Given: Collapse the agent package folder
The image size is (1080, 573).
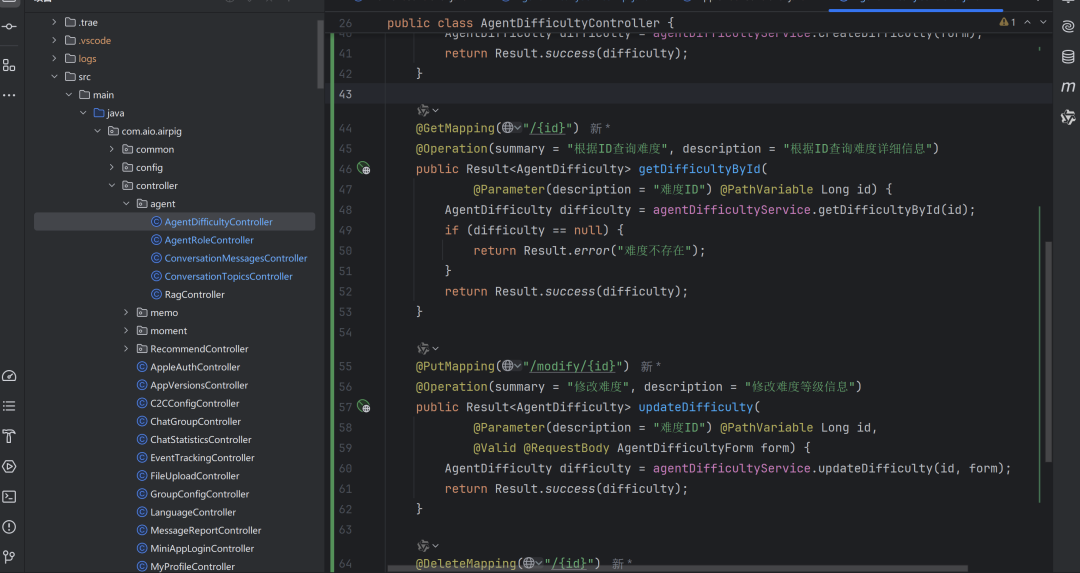Looking at the screenshot, I should coord(126,204).
